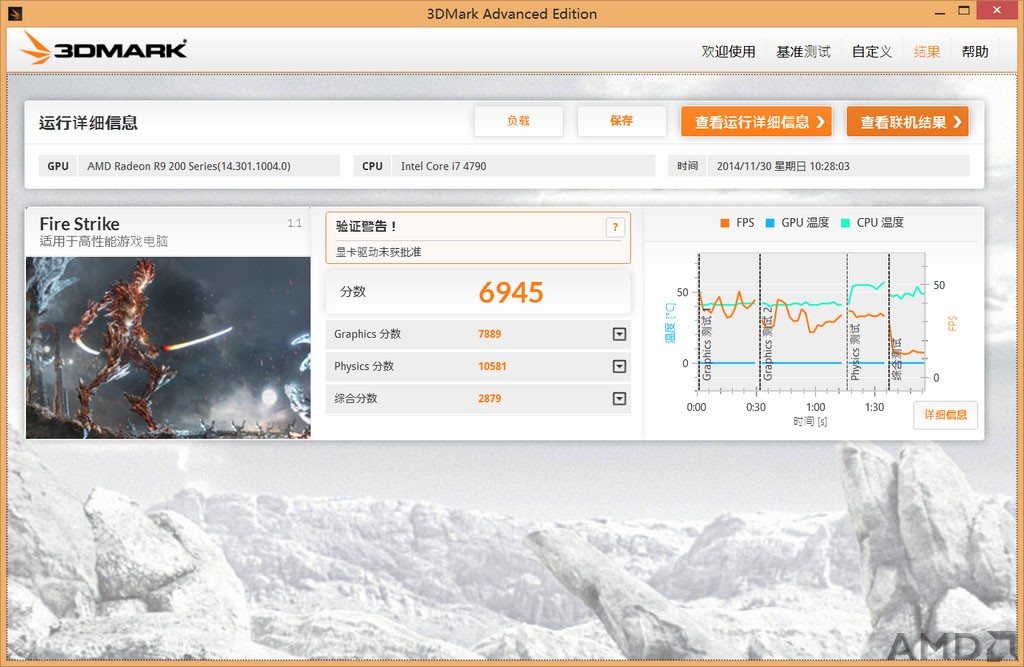1024x667 pixels.
Task: Click the Graphics score value 7889
Action: pyautogui.click(x=489, y=334)
